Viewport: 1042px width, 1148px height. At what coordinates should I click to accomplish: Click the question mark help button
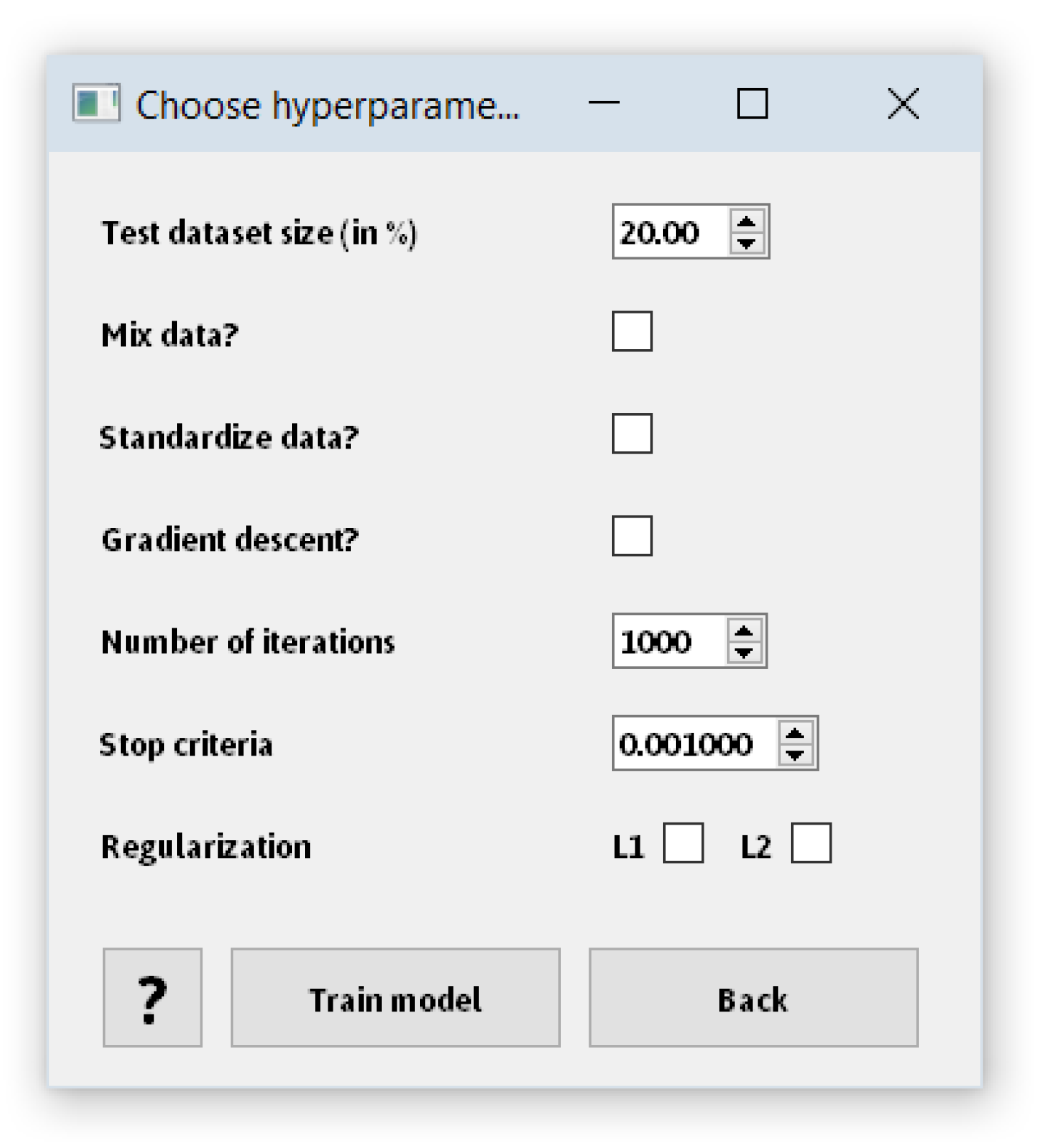(x=152, y=997)
